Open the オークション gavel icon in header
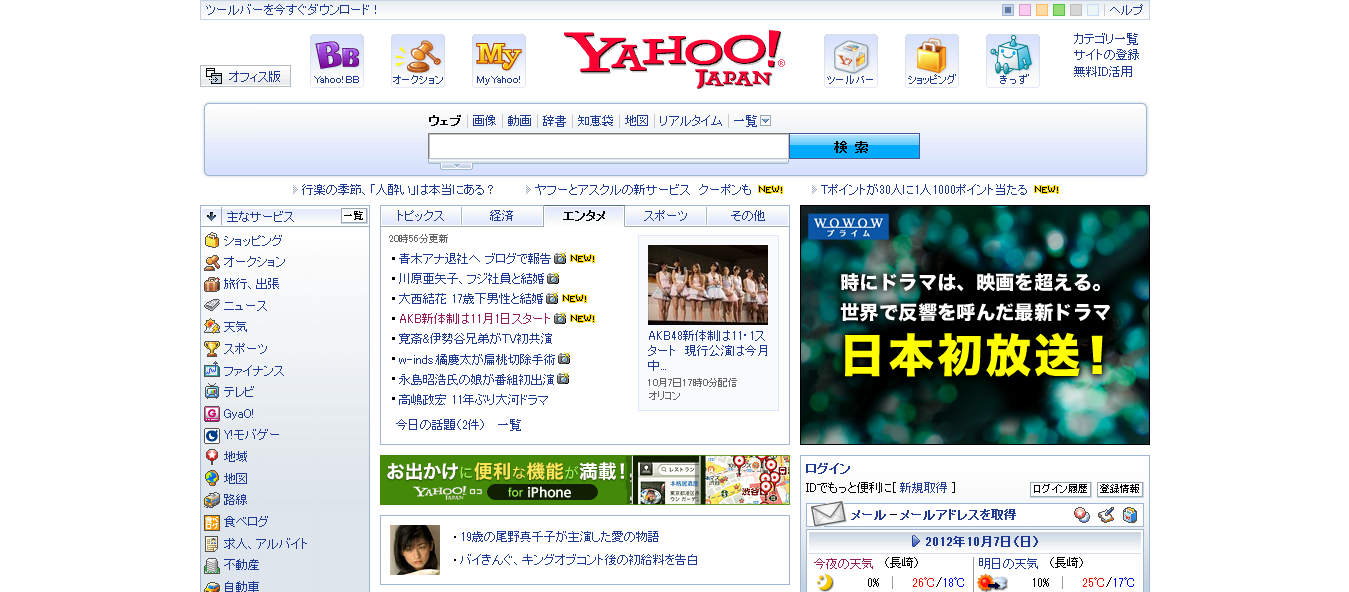 (x=418, y=61)
